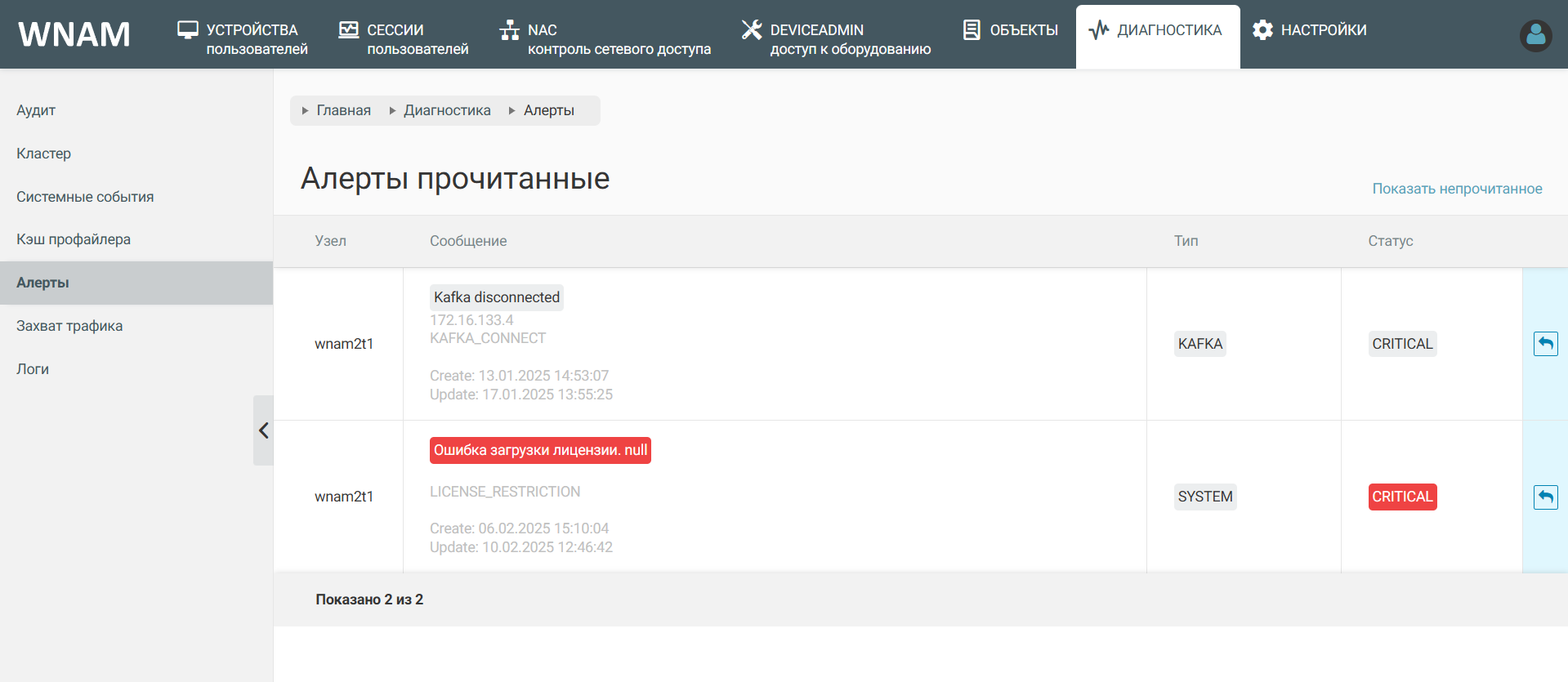Restore the Kafka disconnected alert to unread

1545,344
